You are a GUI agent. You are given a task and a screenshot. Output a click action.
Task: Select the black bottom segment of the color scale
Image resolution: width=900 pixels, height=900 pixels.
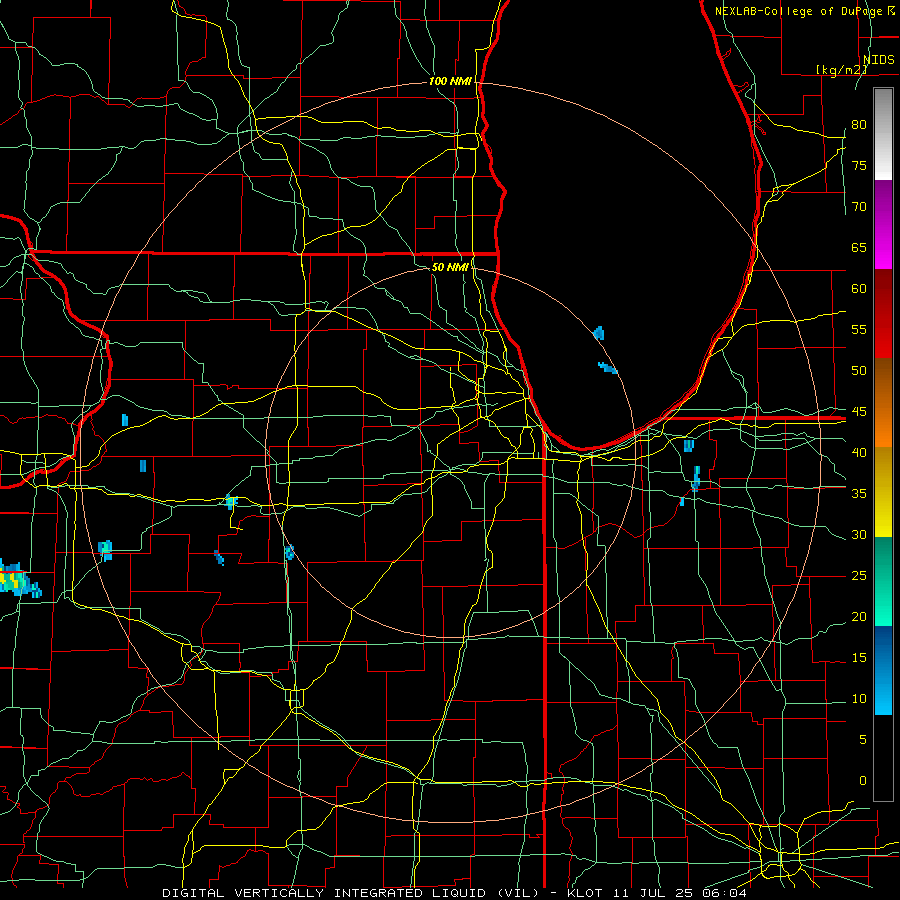(x=883, y=758)
